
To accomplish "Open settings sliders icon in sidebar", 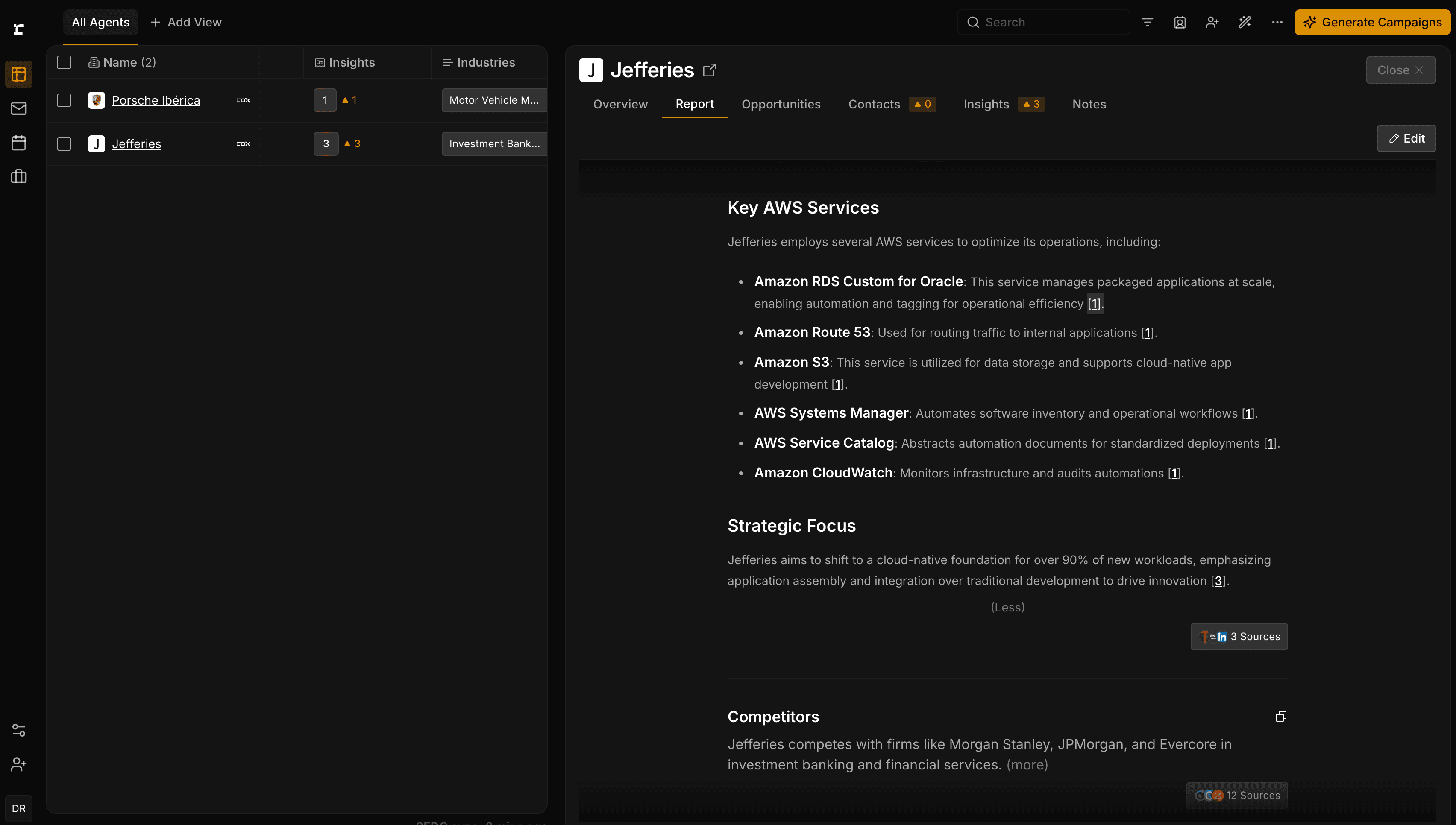I will point(19,730).
